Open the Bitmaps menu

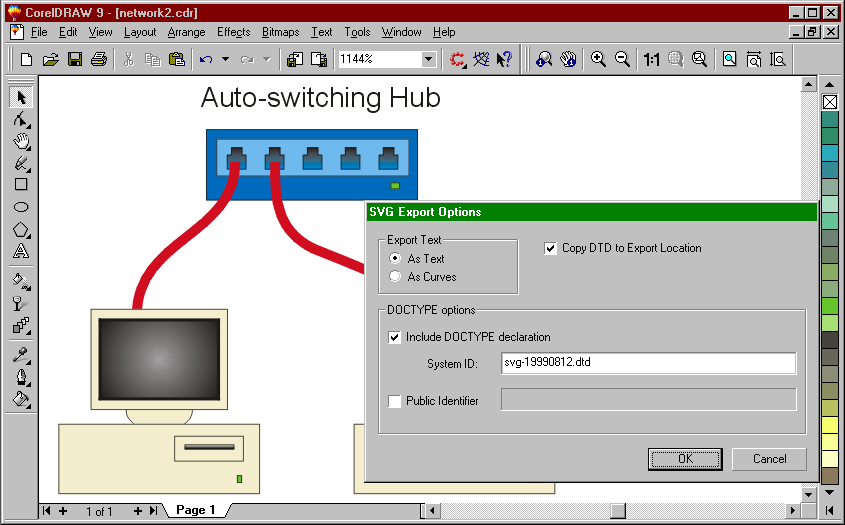coord(280,32)
